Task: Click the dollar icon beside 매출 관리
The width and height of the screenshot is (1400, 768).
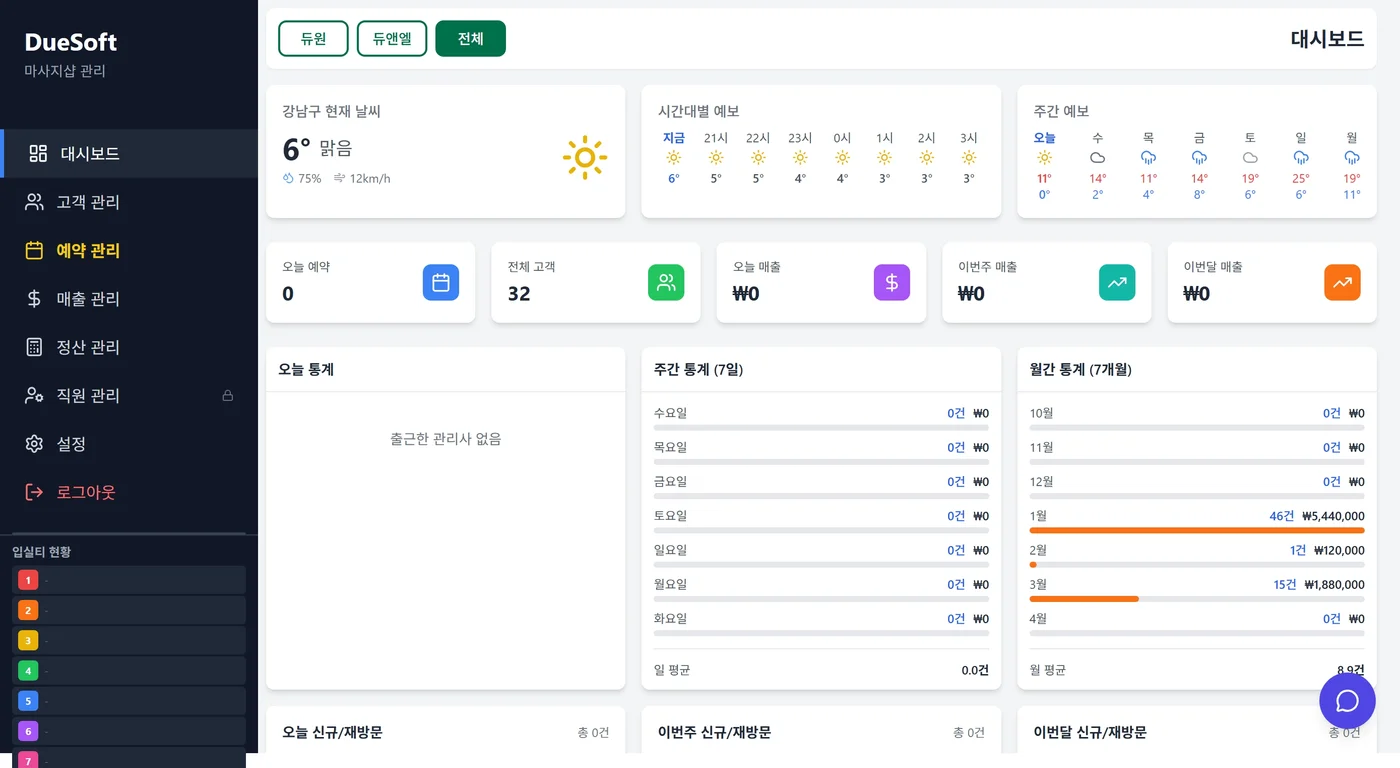Action: [x=34, y=298]
